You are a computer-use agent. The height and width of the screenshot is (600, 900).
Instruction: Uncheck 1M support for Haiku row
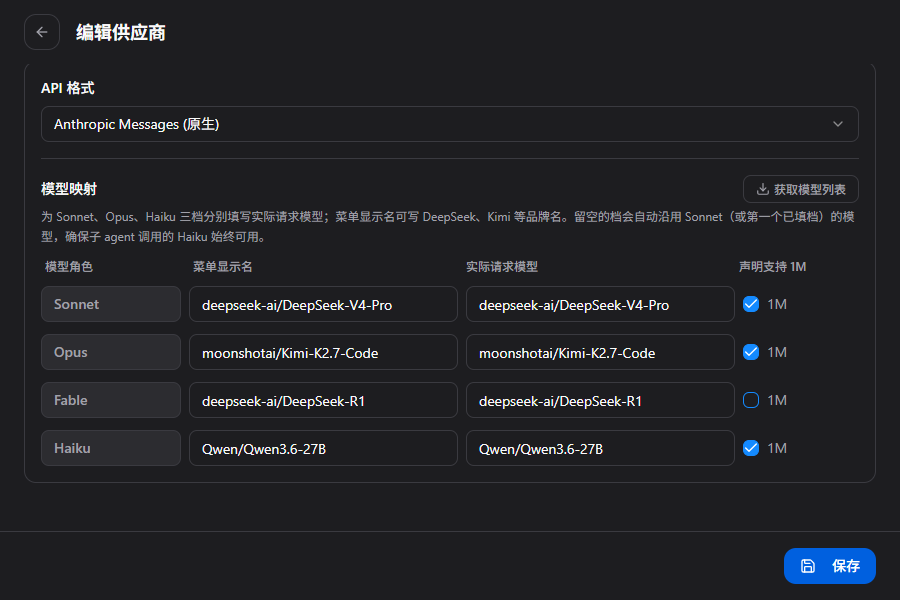(751, 448)
